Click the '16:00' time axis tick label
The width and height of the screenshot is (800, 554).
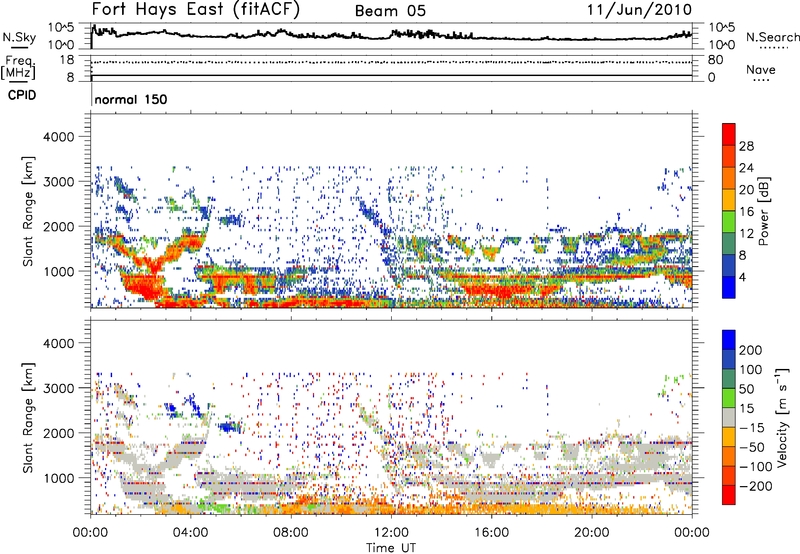point(491,533)
